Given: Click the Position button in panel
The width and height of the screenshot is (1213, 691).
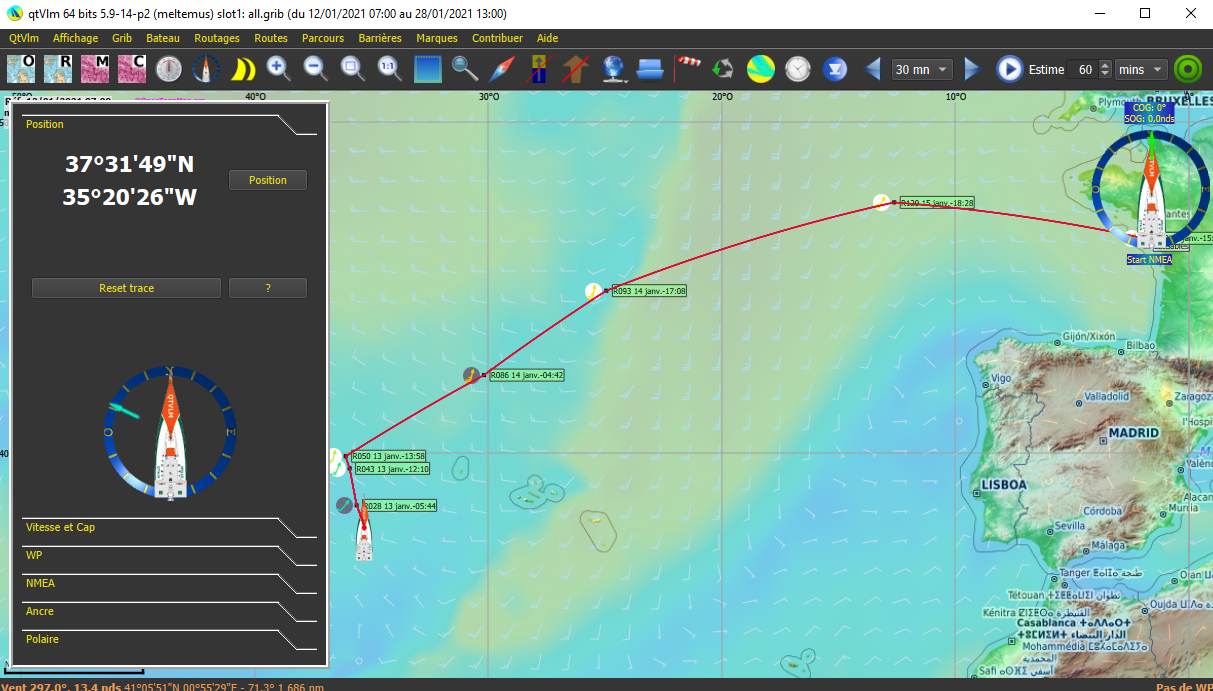Looking at the screenshot, I should 267,180.
